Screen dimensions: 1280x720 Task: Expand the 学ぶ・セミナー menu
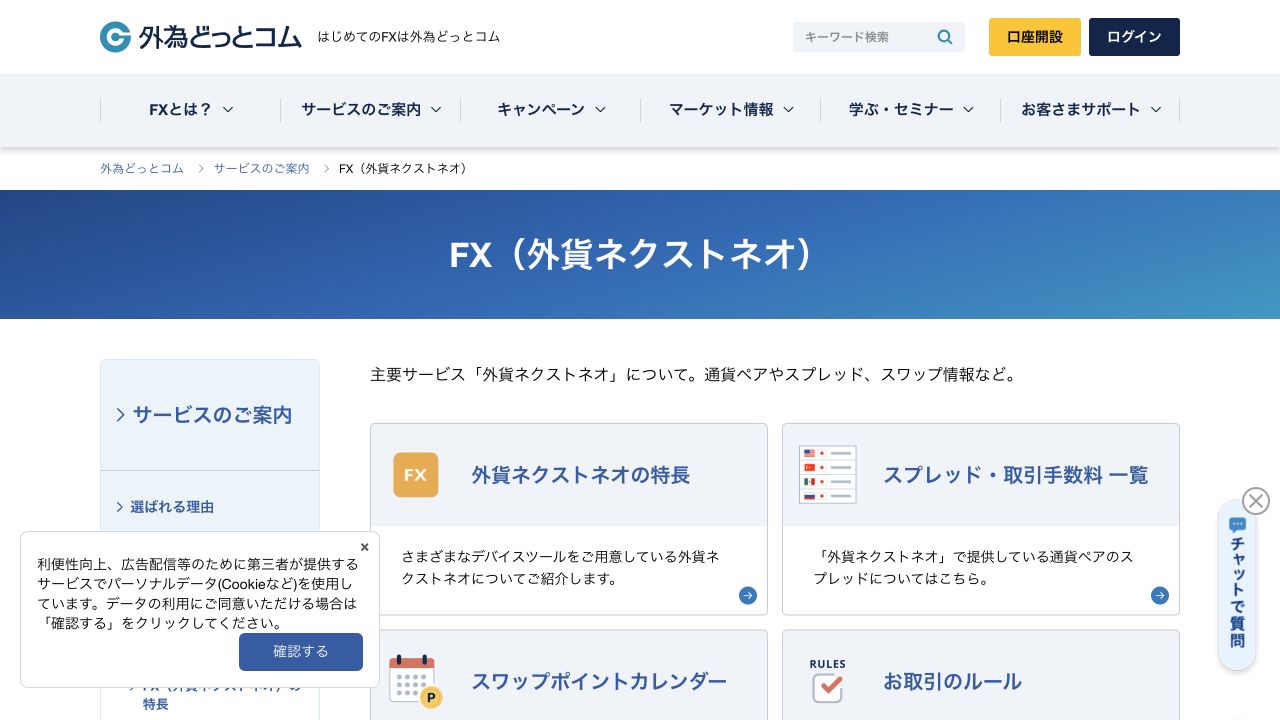[x=911, y=110]
